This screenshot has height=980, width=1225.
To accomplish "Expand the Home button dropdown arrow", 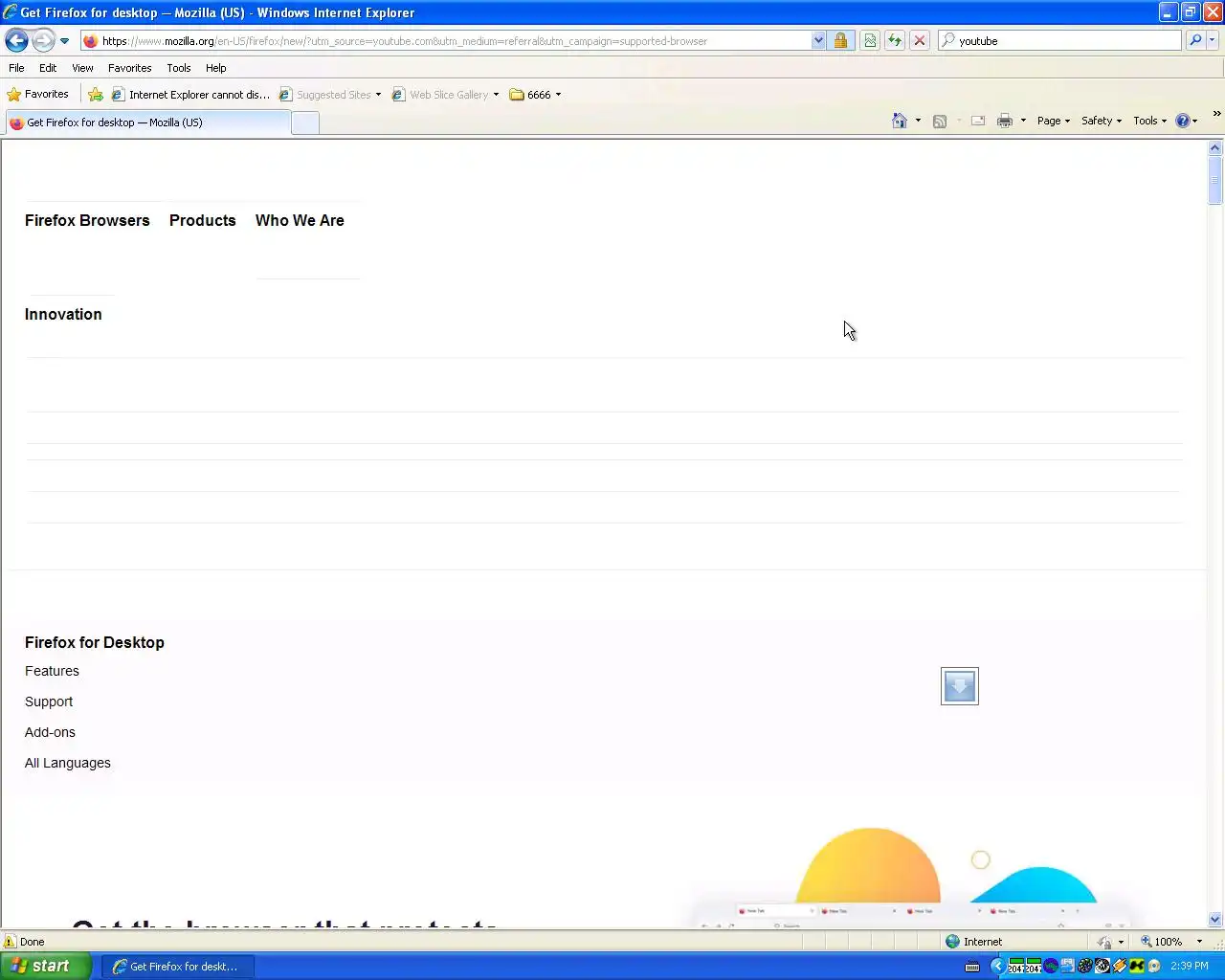I will coord(918,121).
